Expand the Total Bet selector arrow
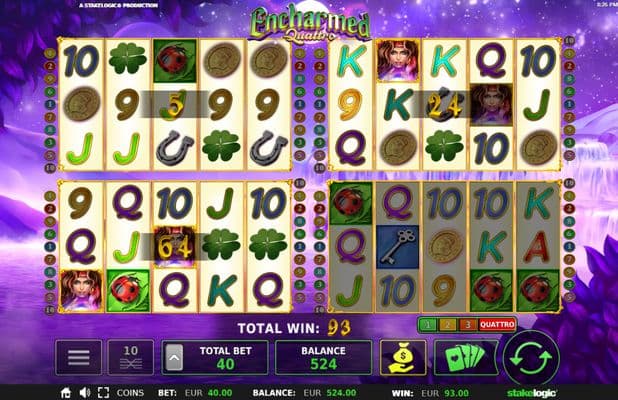 pos(174,357)
